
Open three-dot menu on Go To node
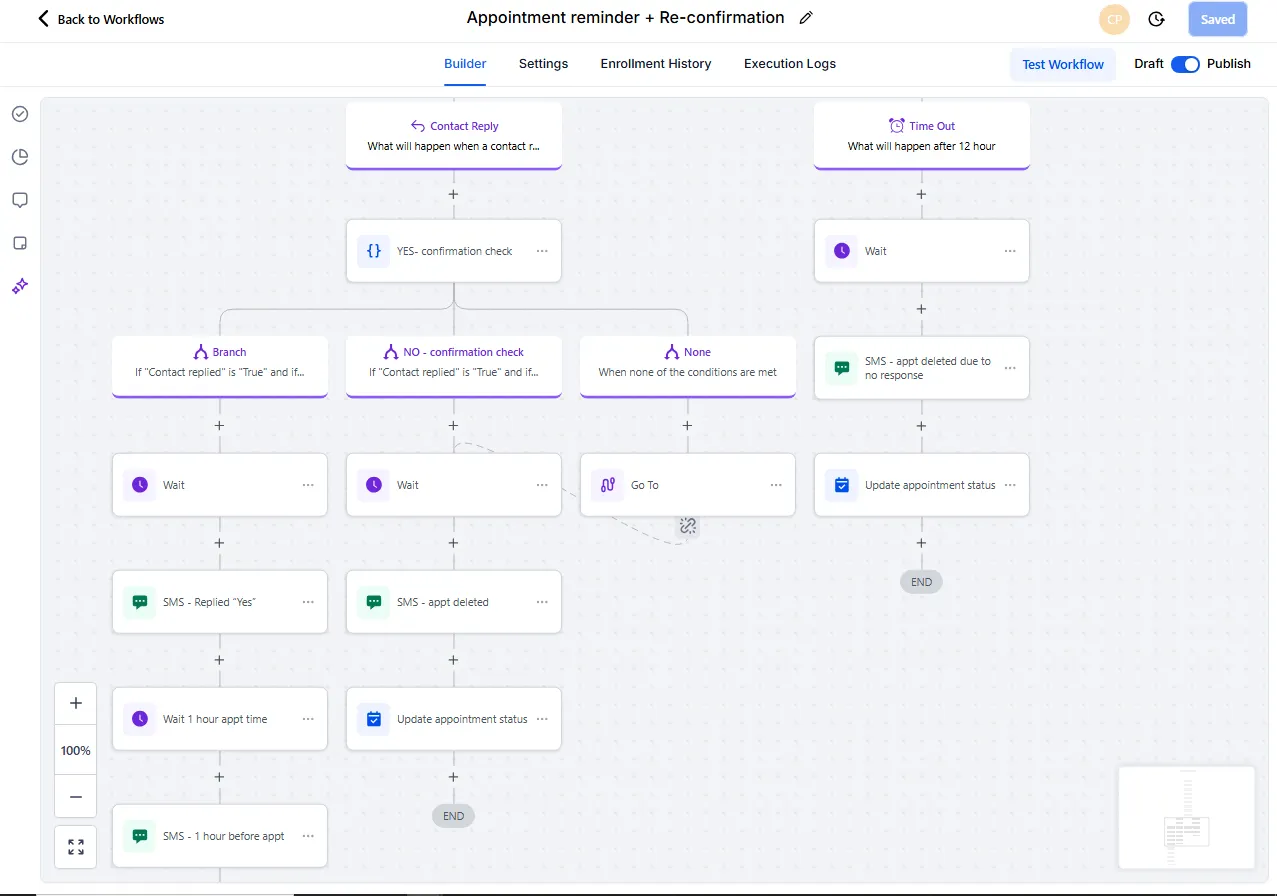[x=776, y=485]
